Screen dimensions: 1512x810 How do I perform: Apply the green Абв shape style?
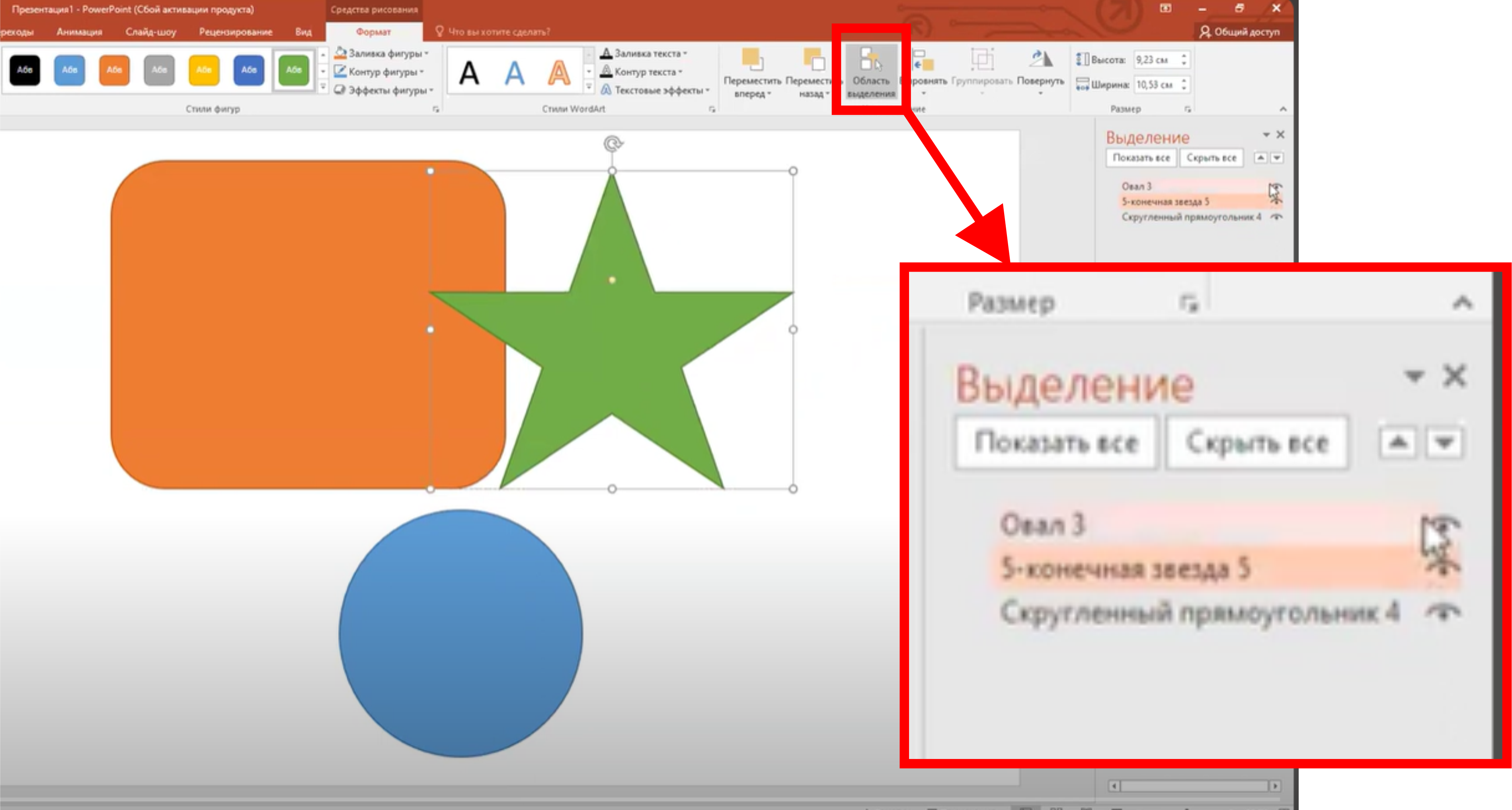coord(293,70)
